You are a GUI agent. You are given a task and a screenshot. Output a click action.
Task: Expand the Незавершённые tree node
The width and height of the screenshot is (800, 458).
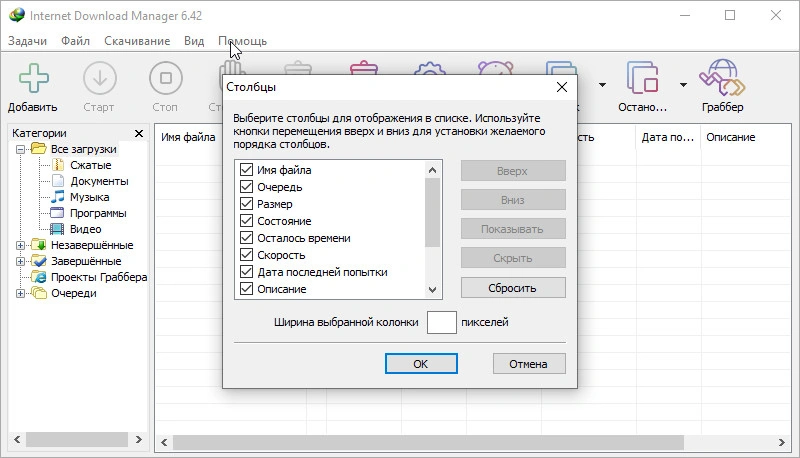coord(21,245)
